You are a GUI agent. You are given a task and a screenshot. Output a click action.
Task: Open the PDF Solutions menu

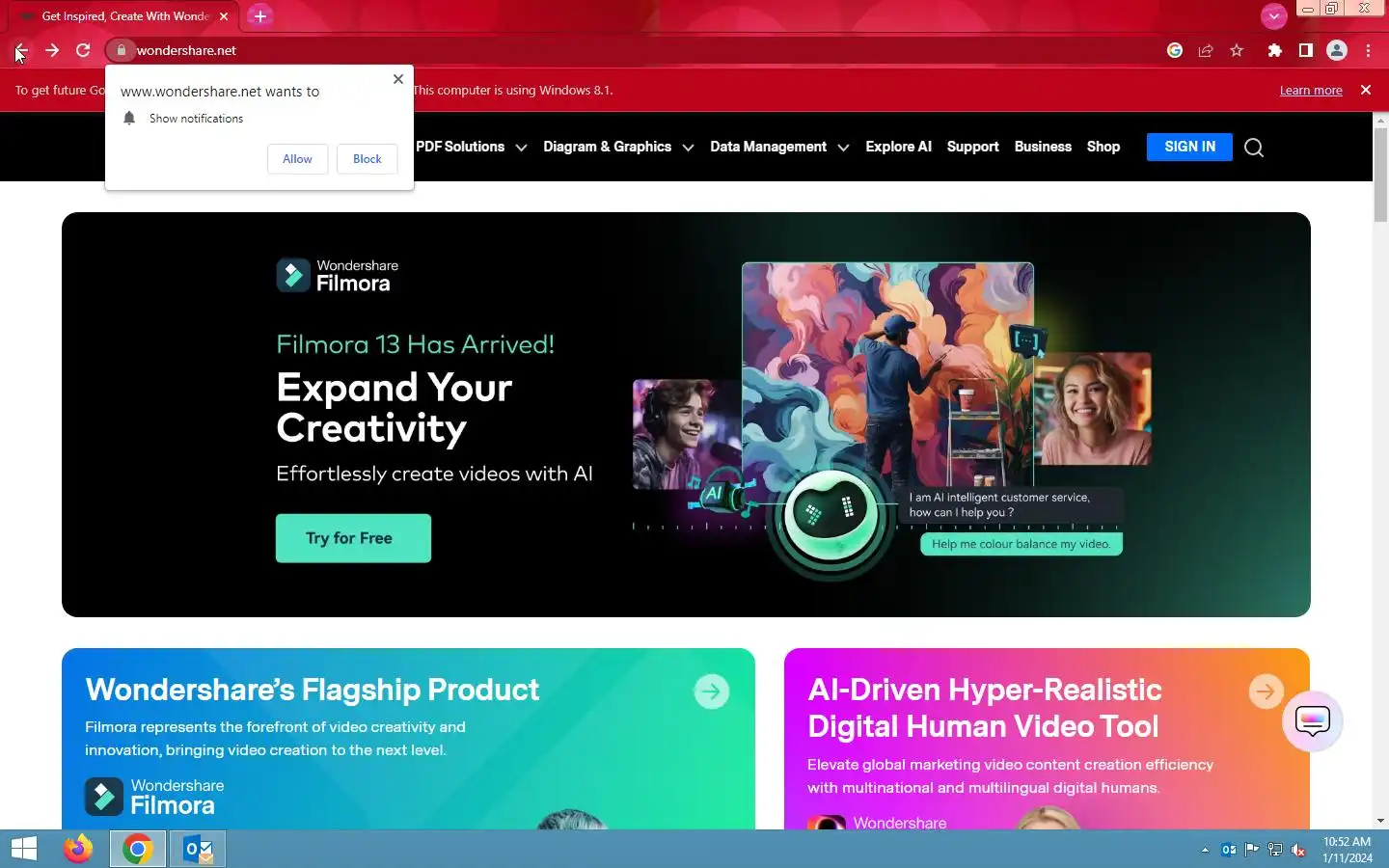tap(460, 147)
